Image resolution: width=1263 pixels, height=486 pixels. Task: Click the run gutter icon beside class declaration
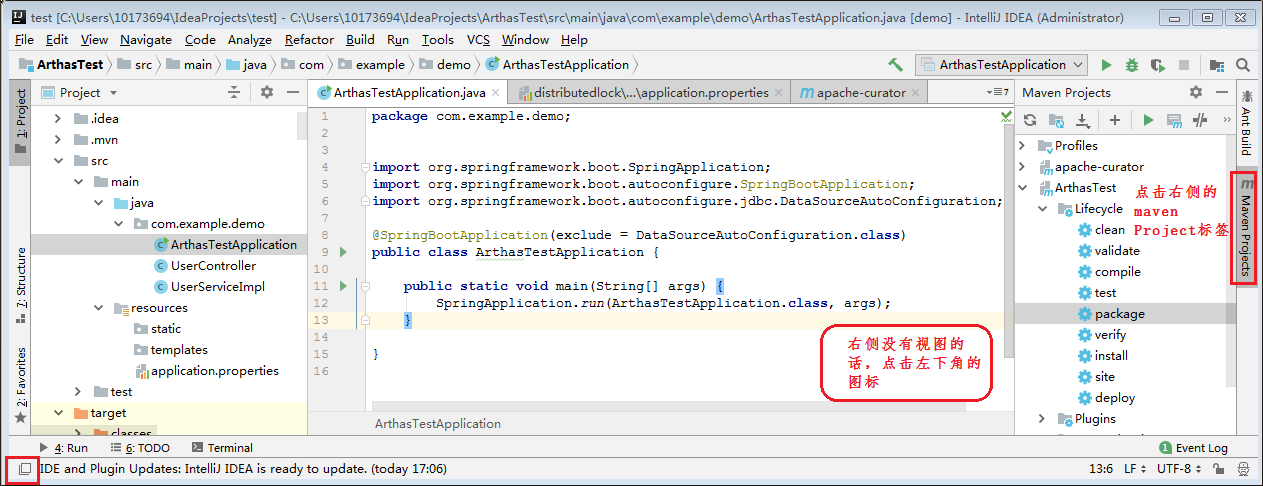coord(345,252)
